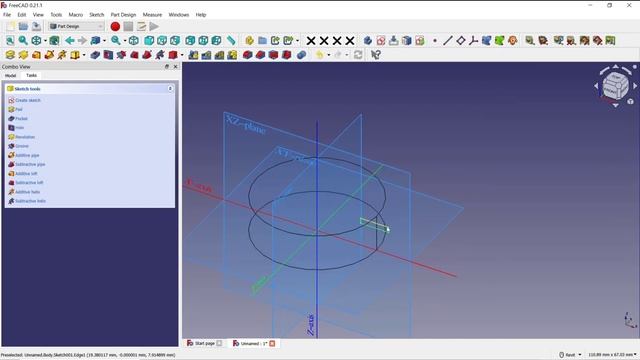The width and height of the screenshot is (640, 360).
Task: Open the Macros dialog notepad icon
Action: pos(141,27)
